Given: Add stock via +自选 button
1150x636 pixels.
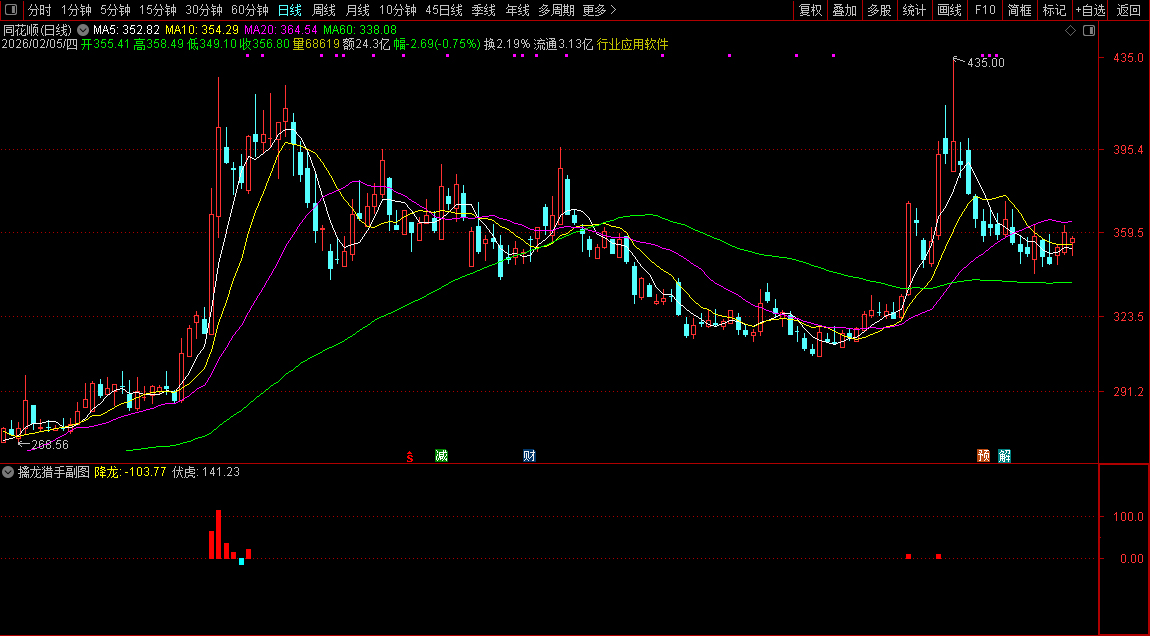Looking at the screenshot, I should (1090, 10).
